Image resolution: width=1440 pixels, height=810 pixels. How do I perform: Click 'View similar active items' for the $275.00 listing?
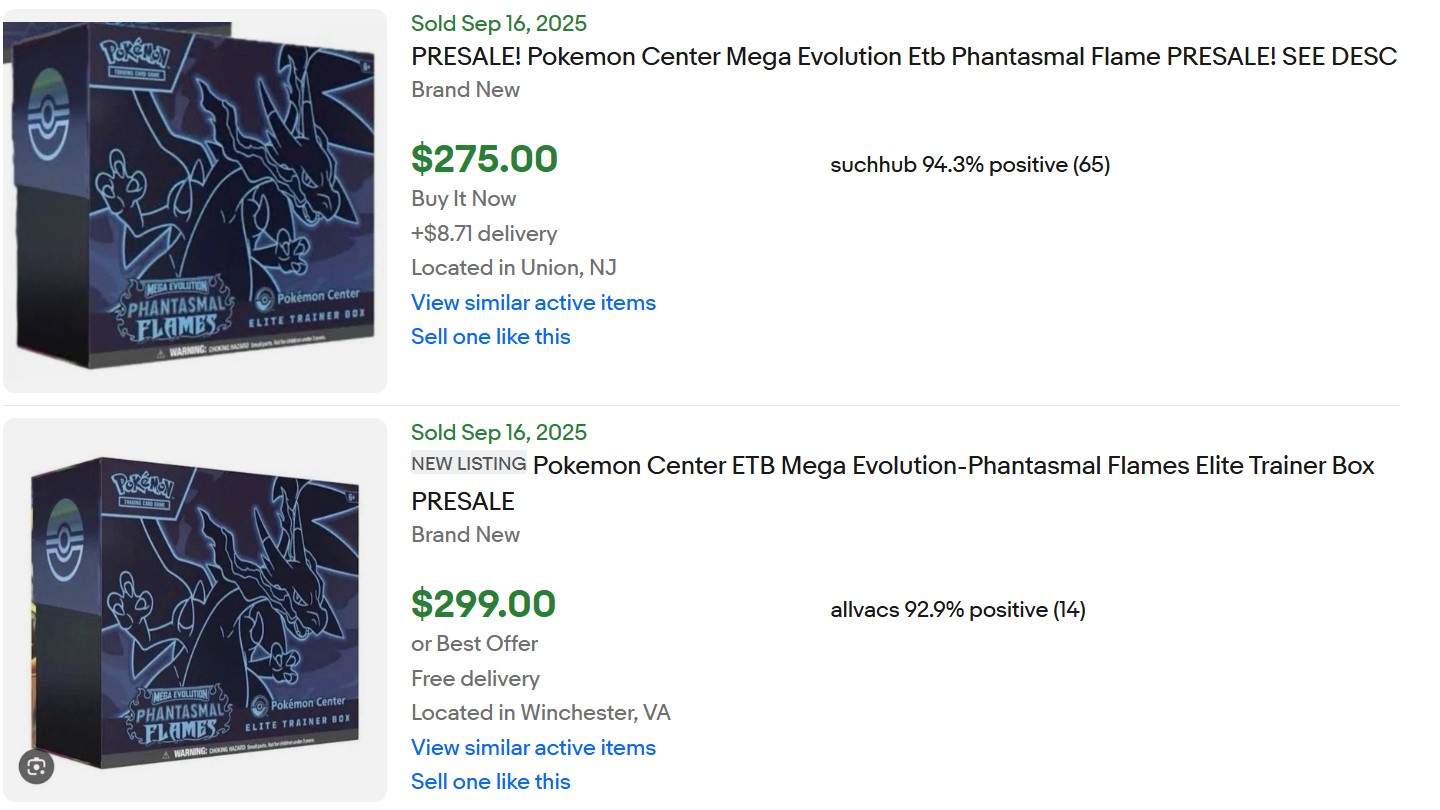[533, 302]
